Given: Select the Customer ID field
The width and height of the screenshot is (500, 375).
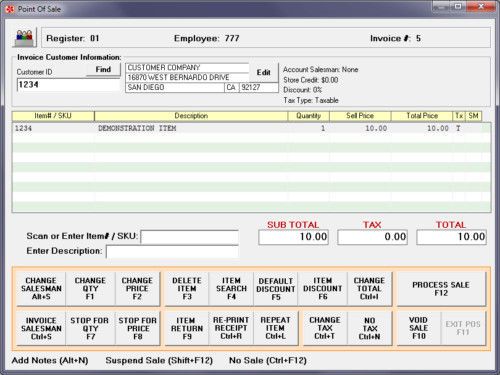Looking at the screenshot, I should coord(68,85).
